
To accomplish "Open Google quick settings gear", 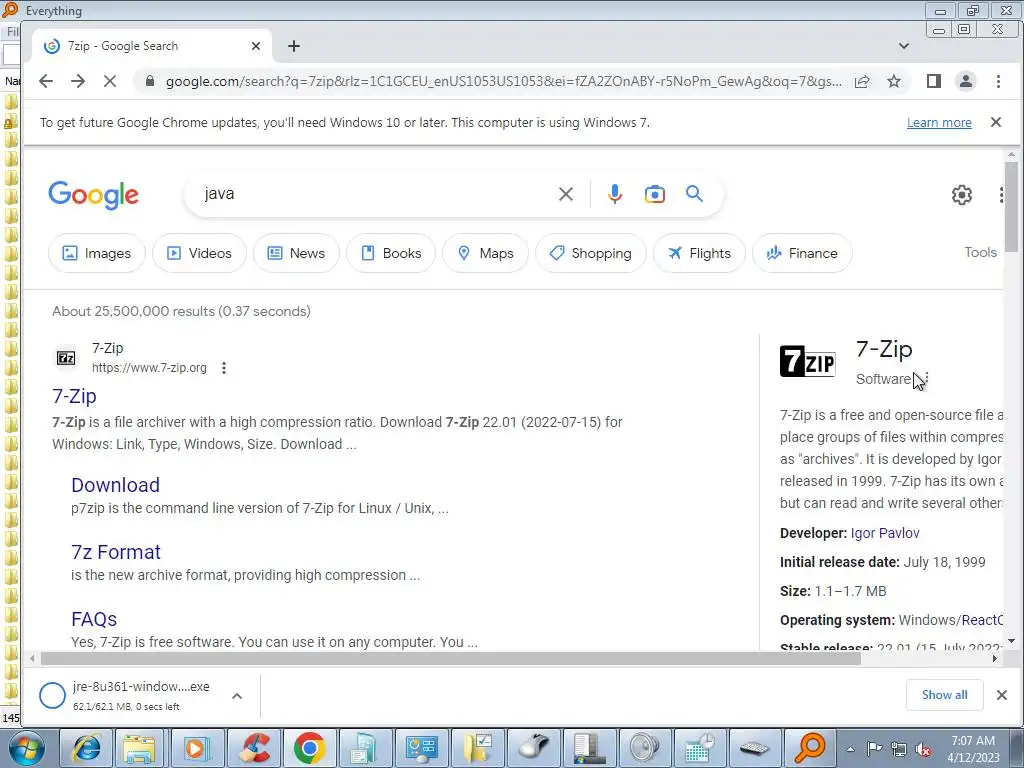I will [961, 195].
